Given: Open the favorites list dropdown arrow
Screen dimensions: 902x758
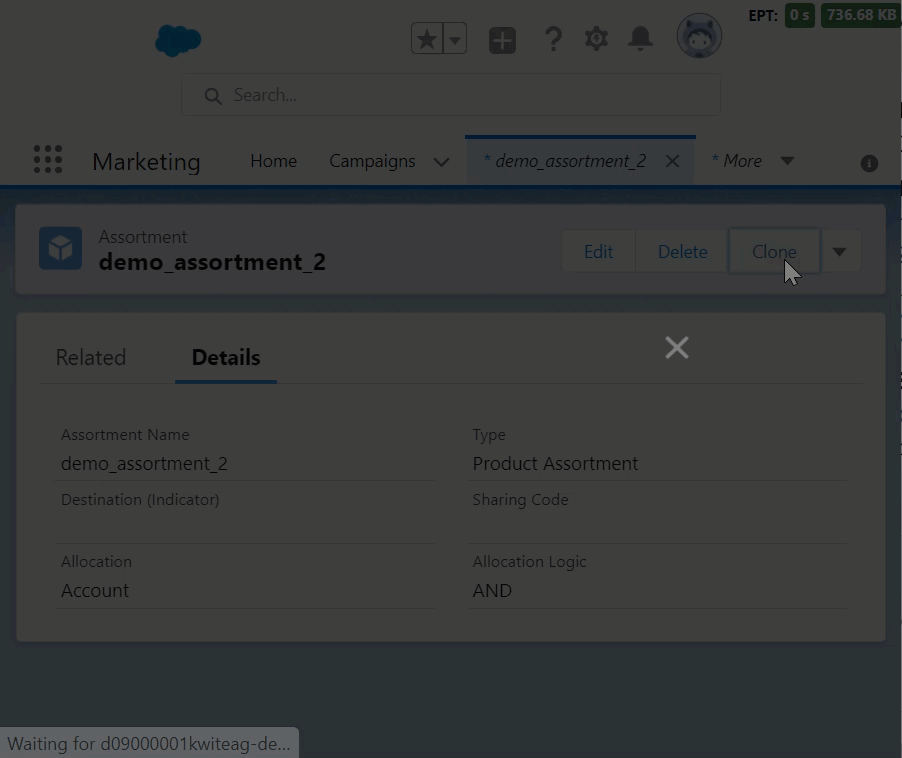Looking at the screenshot, I should [455, 39].
